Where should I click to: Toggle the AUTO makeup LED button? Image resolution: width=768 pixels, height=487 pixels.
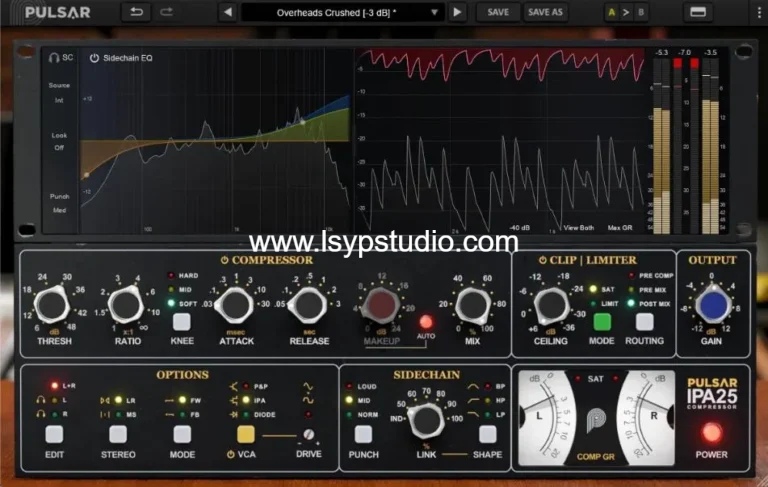(426, 322)
